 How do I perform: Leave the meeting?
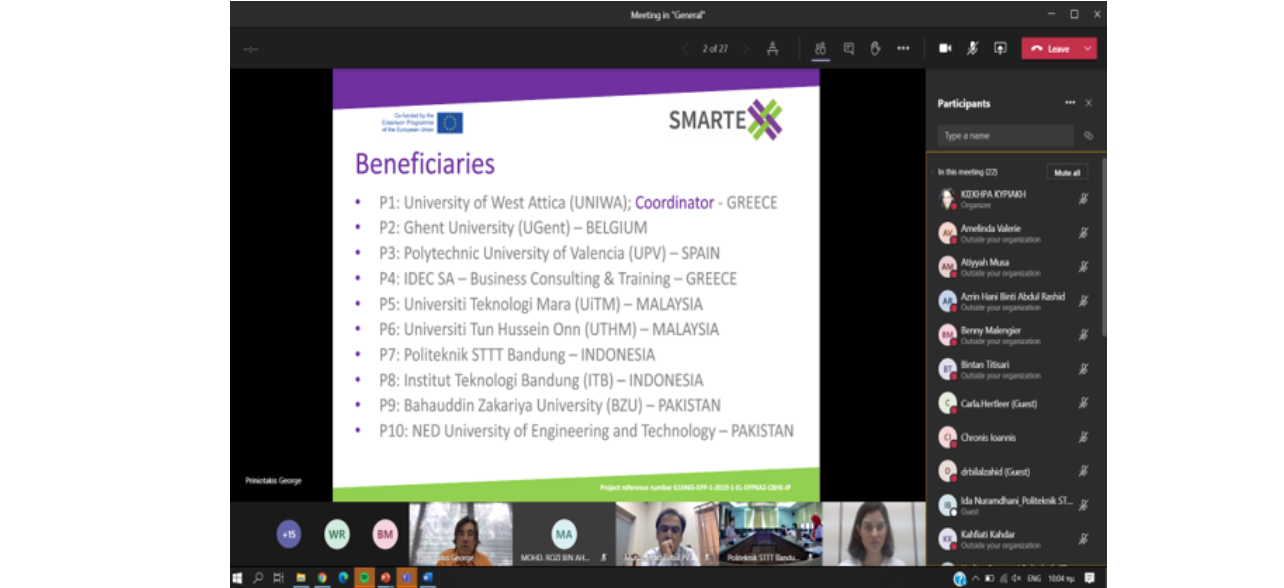[1050, 48]
